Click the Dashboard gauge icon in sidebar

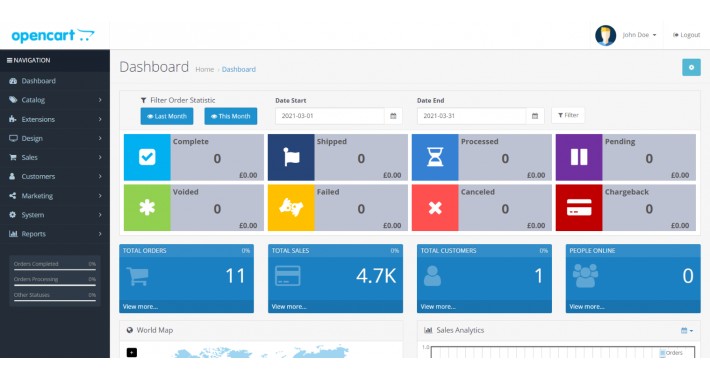click(13, 81)
